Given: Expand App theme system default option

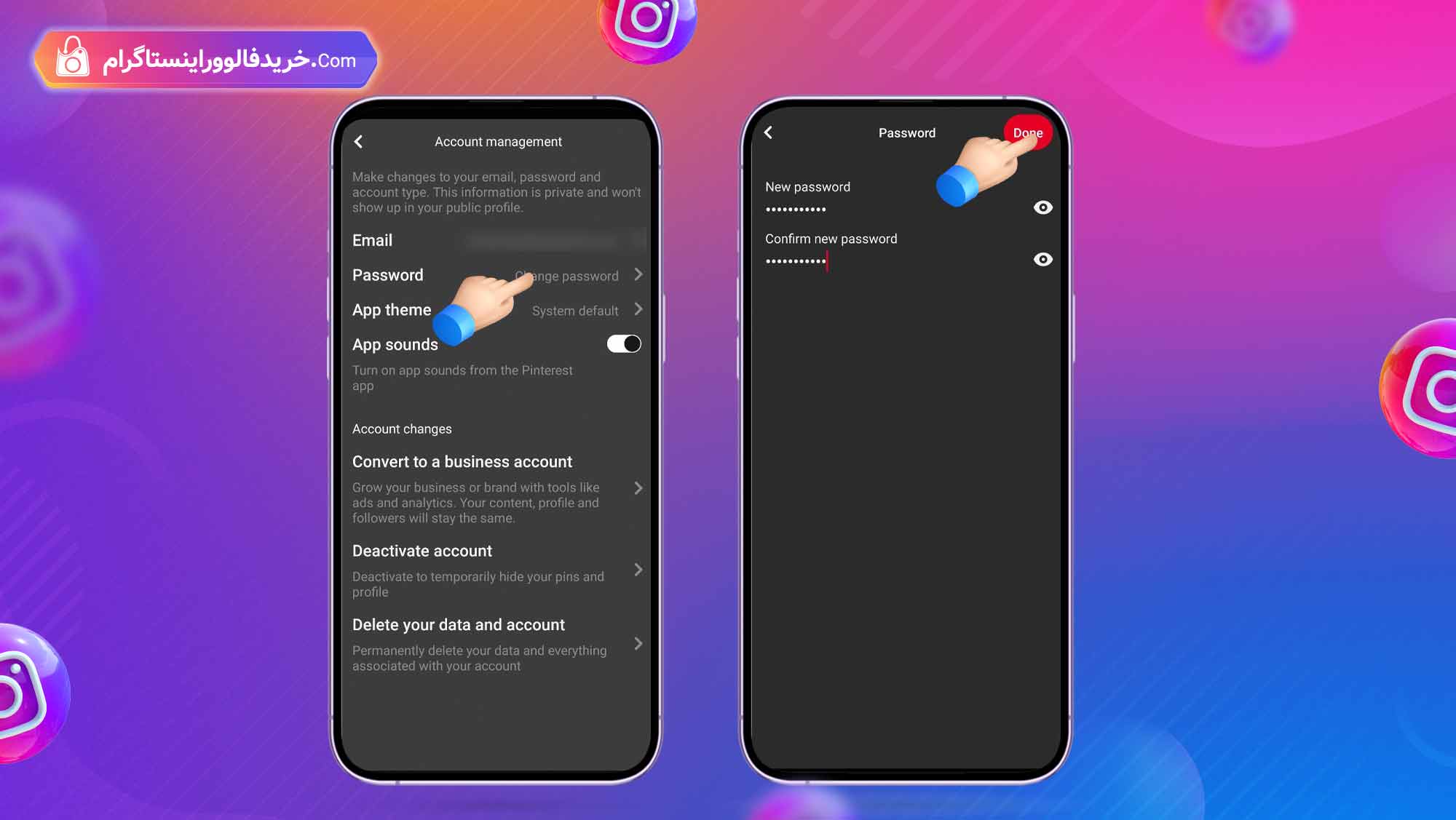Looking at the screenshot, I should point(637,309).
